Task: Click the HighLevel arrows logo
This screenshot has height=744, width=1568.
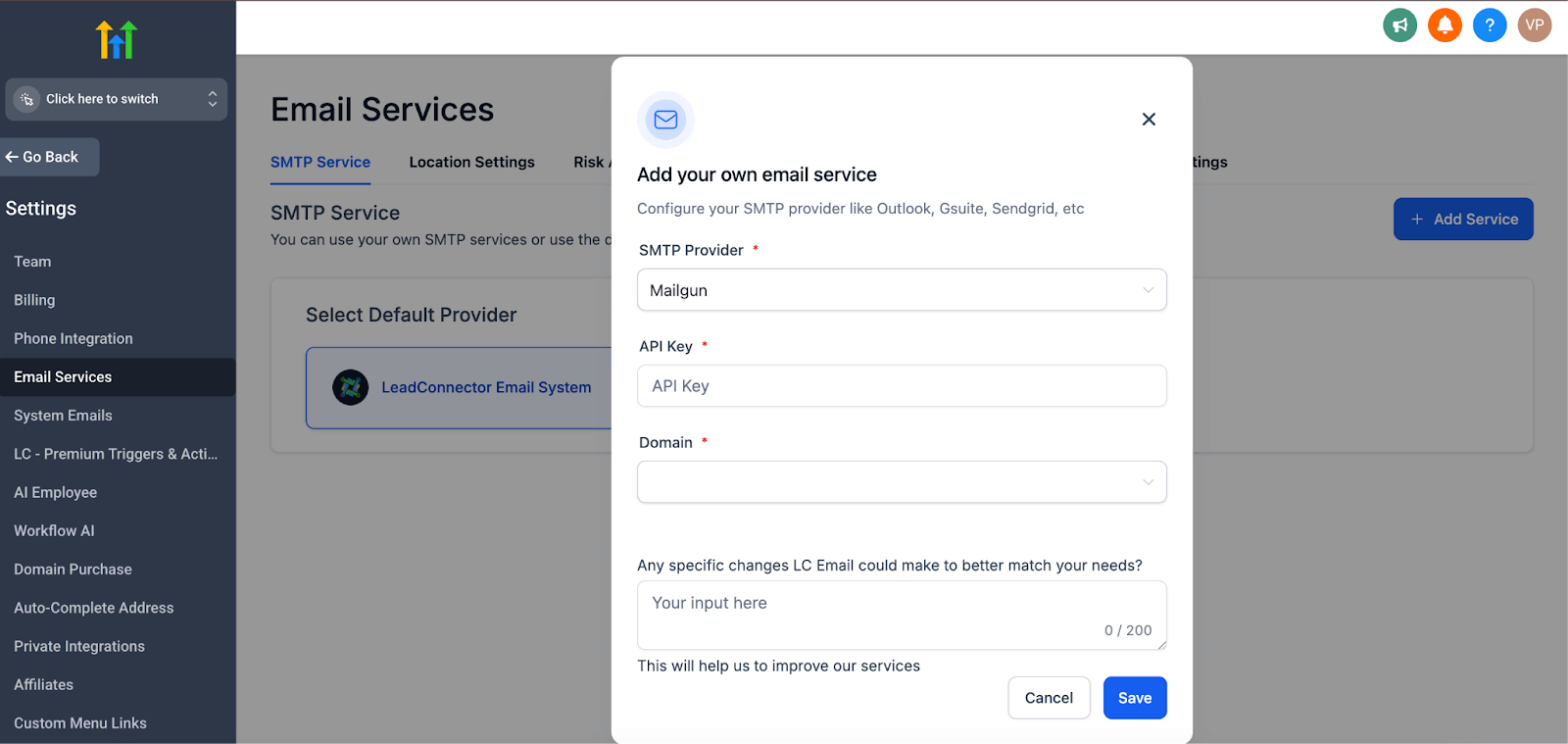Action: [x=117, y=39]
